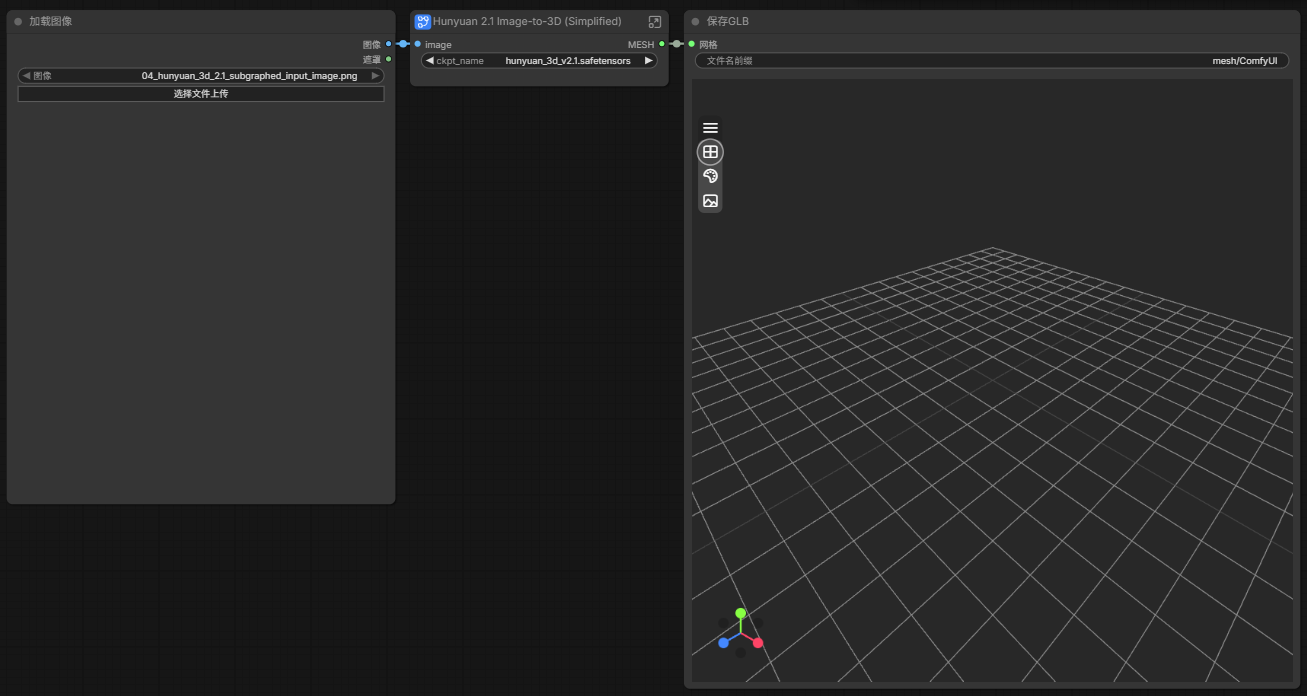Click the MESH output port

tap(662, 44)
